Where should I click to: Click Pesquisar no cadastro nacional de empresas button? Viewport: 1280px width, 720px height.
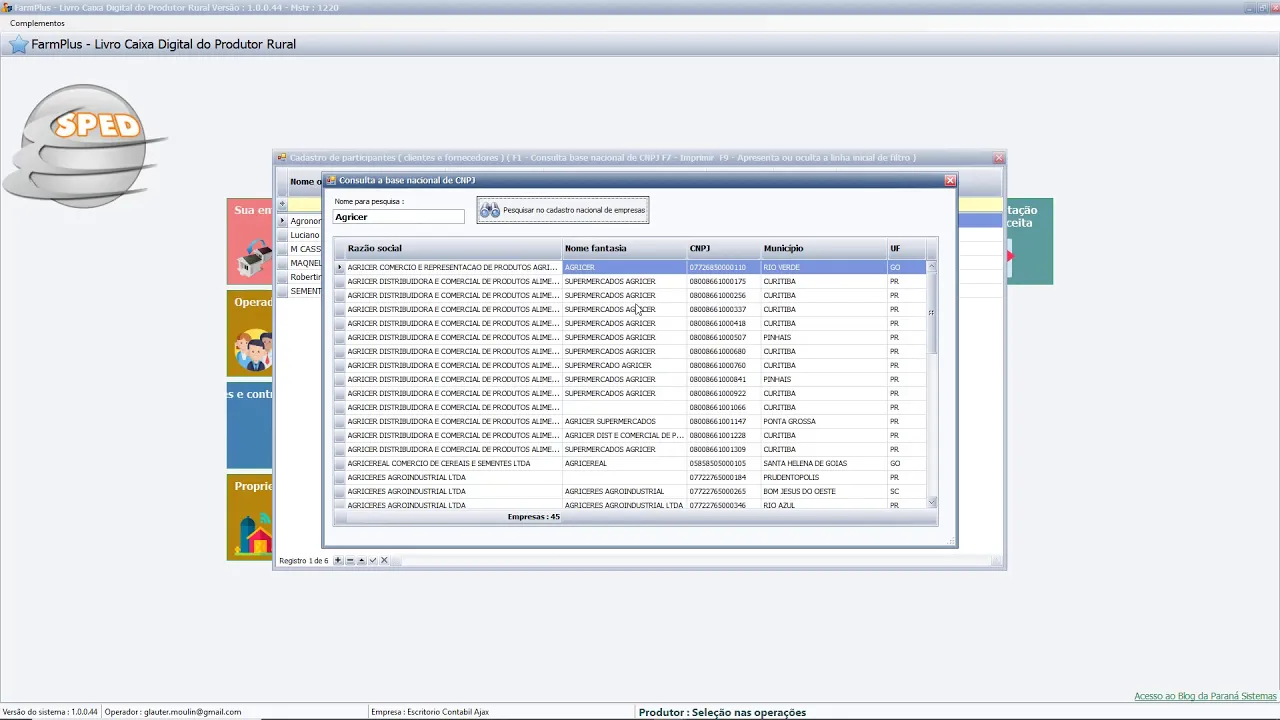(563, 210)
